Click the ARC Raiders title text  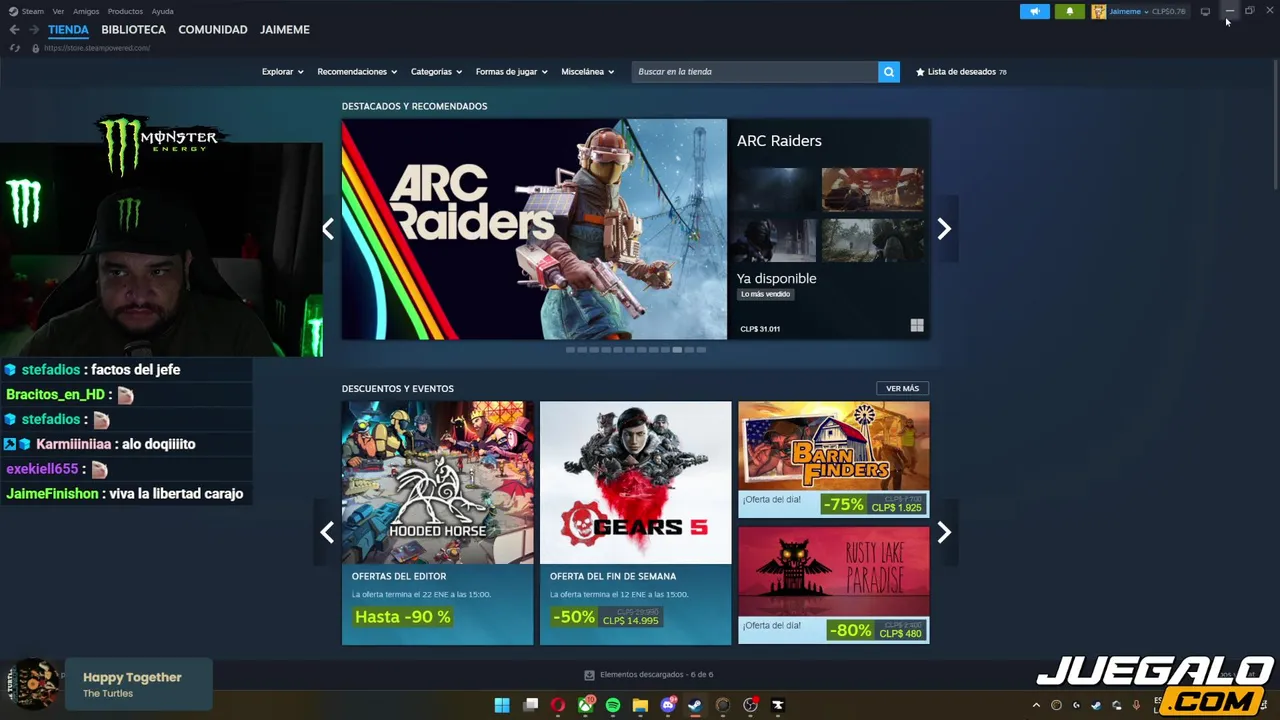pyautogui.click(x=779, y=141)
